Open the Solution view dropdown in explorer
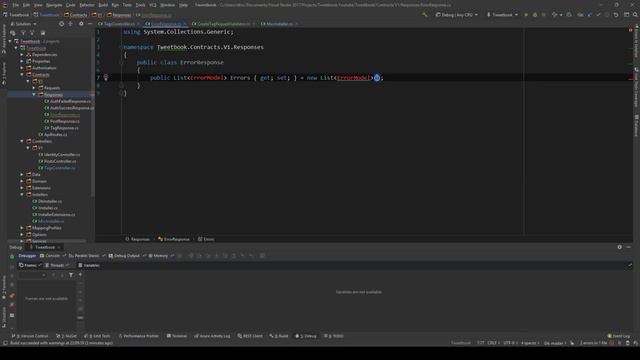Viewport: 640px width, 360px height. (24, 24)
